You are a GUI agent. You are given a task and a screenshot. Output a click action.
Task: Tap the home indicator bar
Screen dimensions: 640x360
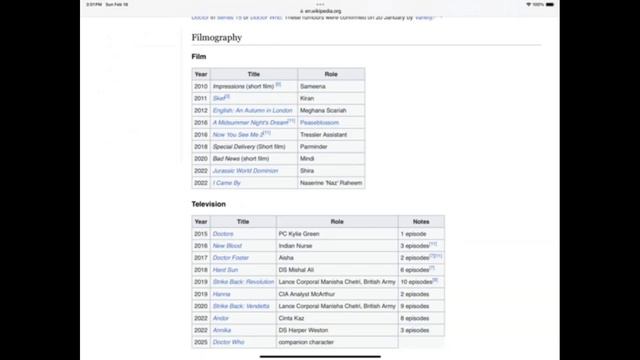(320, 356)
